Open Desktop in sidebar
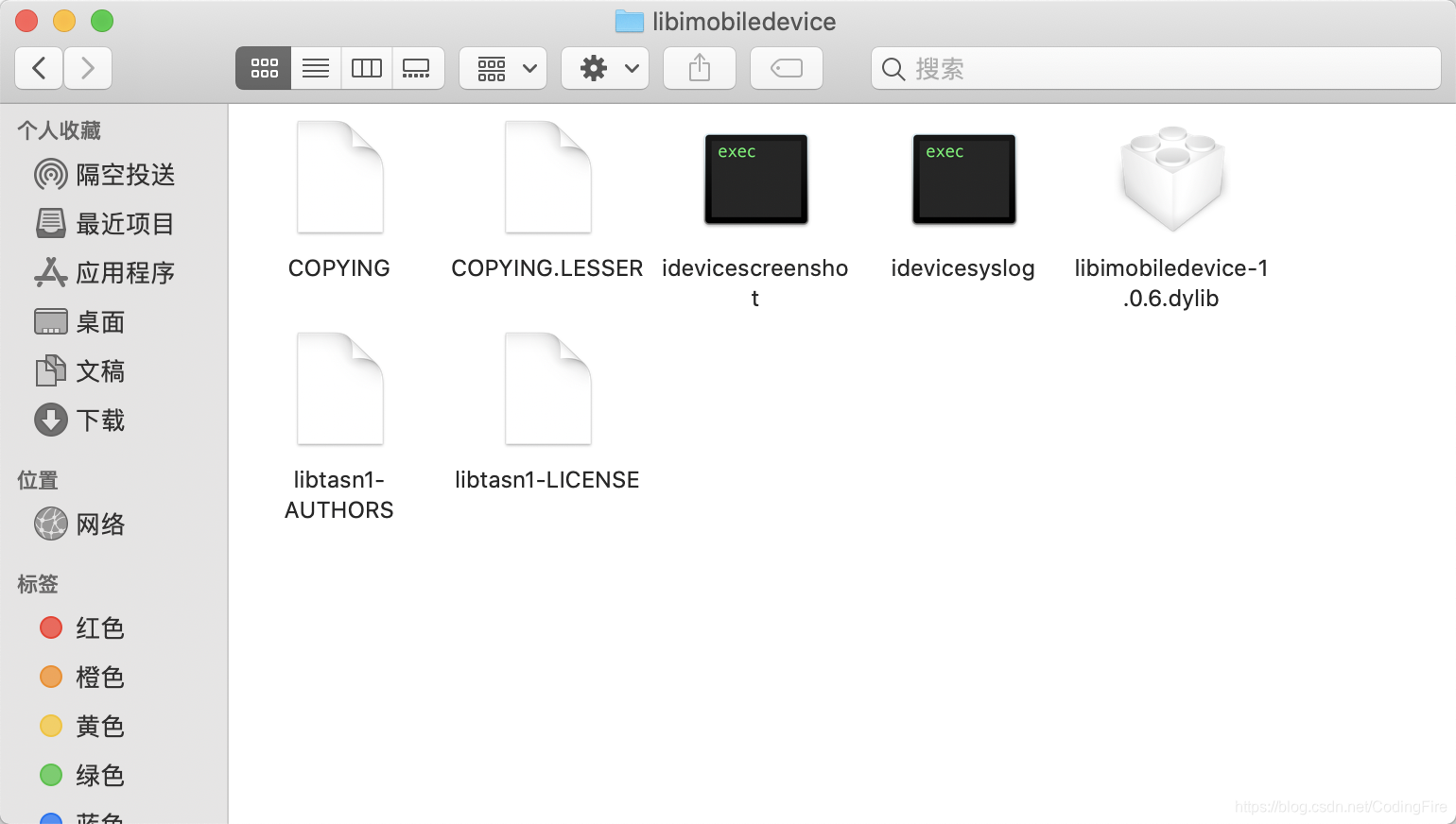The width and height of the screenshot is (1456, 824). [113, 322]
